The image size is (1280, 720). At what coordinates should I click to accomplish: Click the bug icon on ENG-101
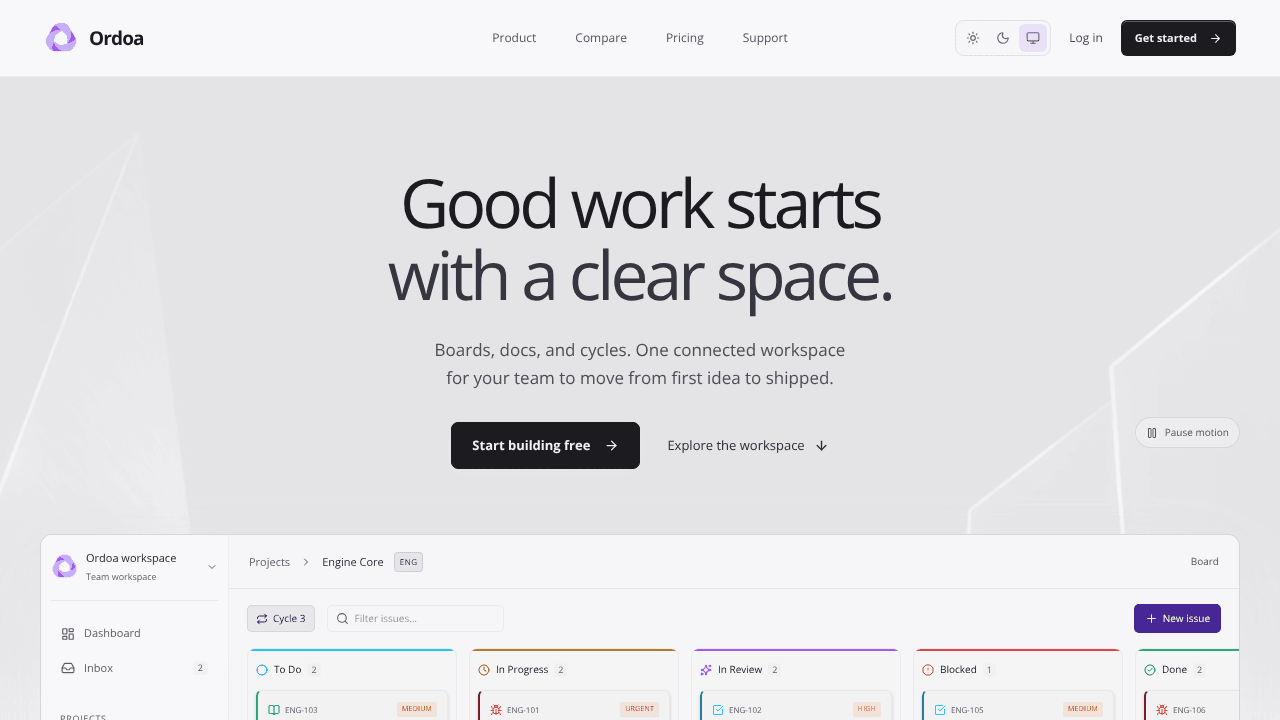496,710
